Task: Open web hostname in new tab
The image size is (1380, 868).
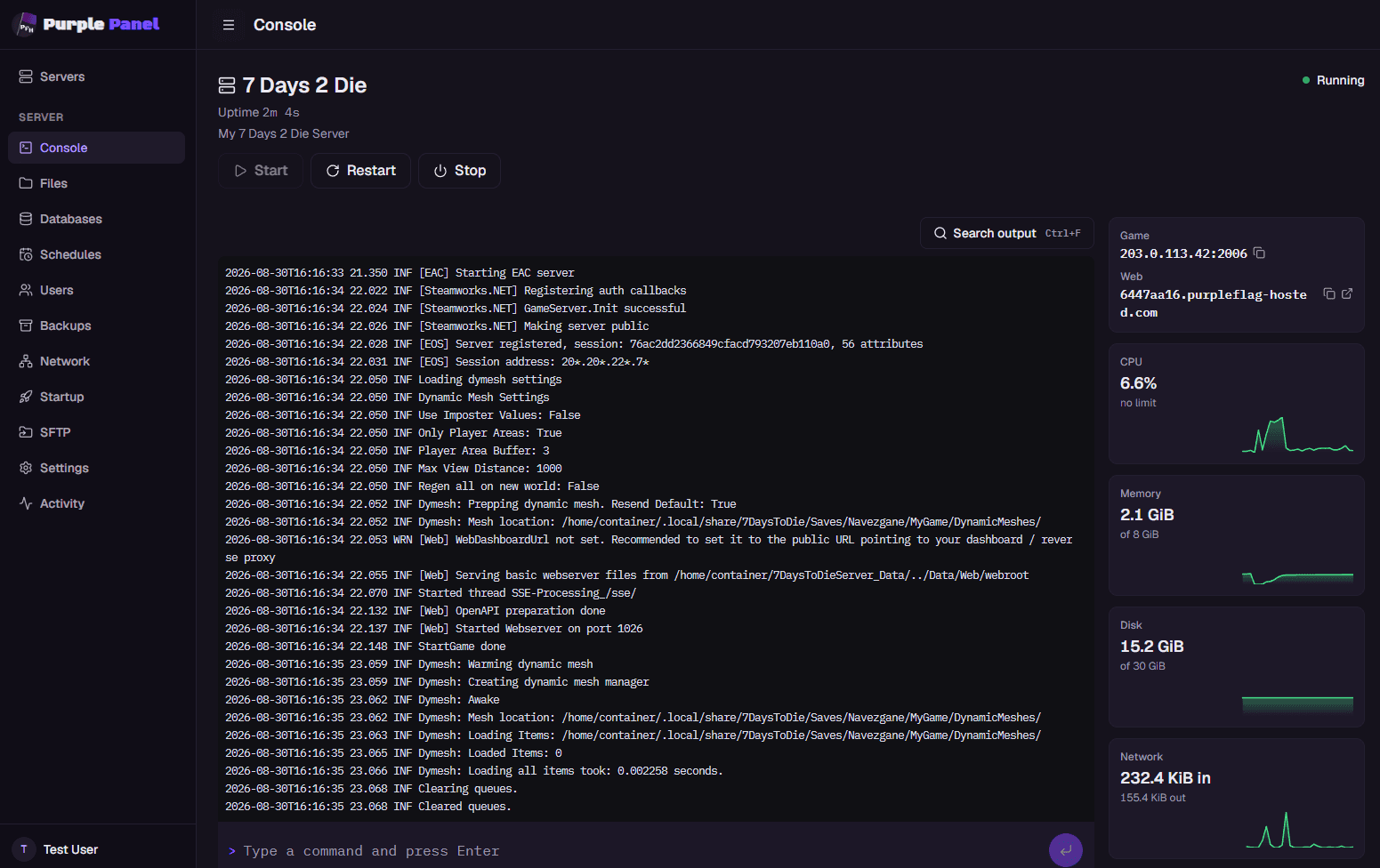Action: tap(1347, 293)
